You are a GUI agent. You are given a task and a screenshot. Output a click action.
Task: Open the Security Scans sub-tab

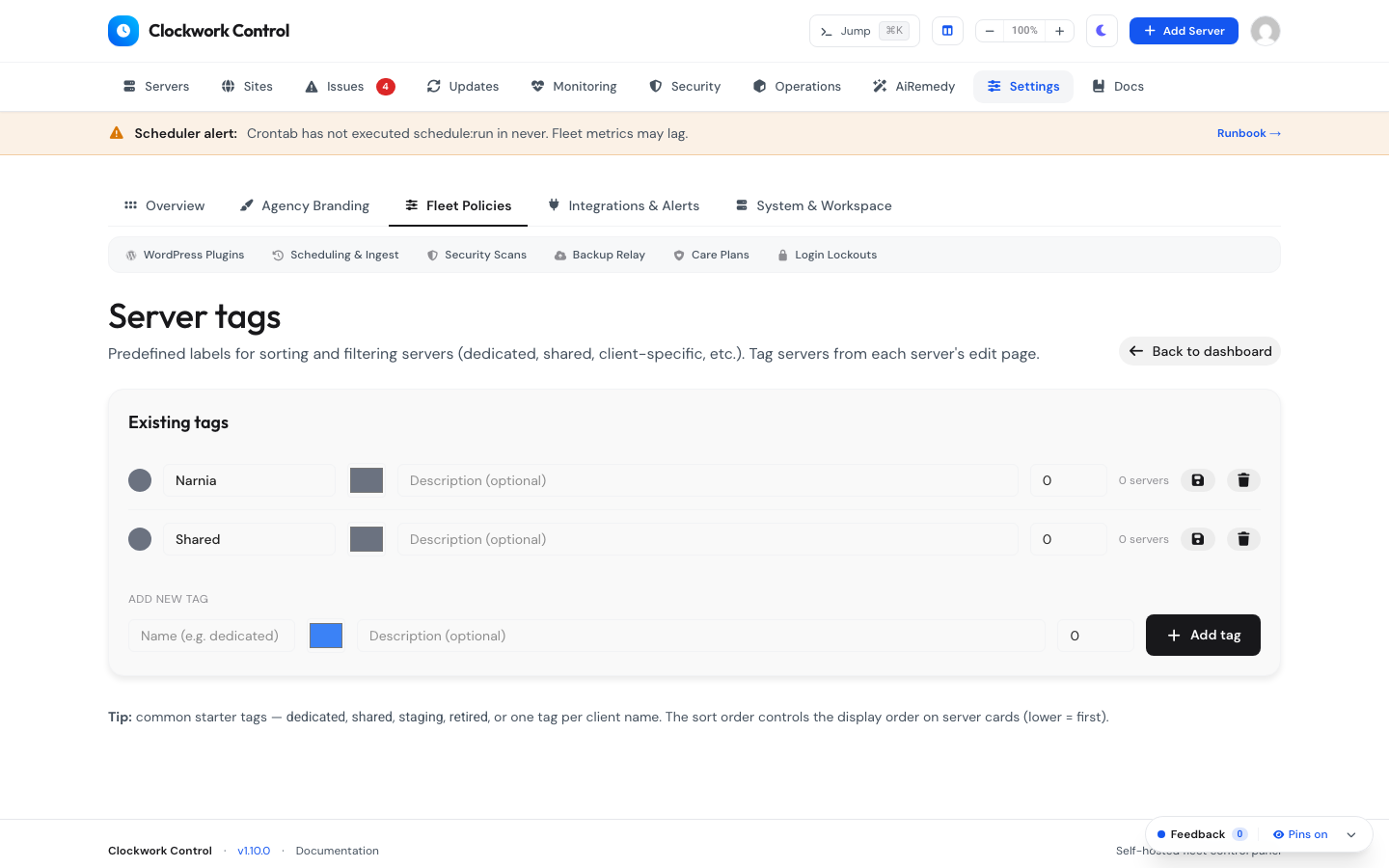coord(477,255)
